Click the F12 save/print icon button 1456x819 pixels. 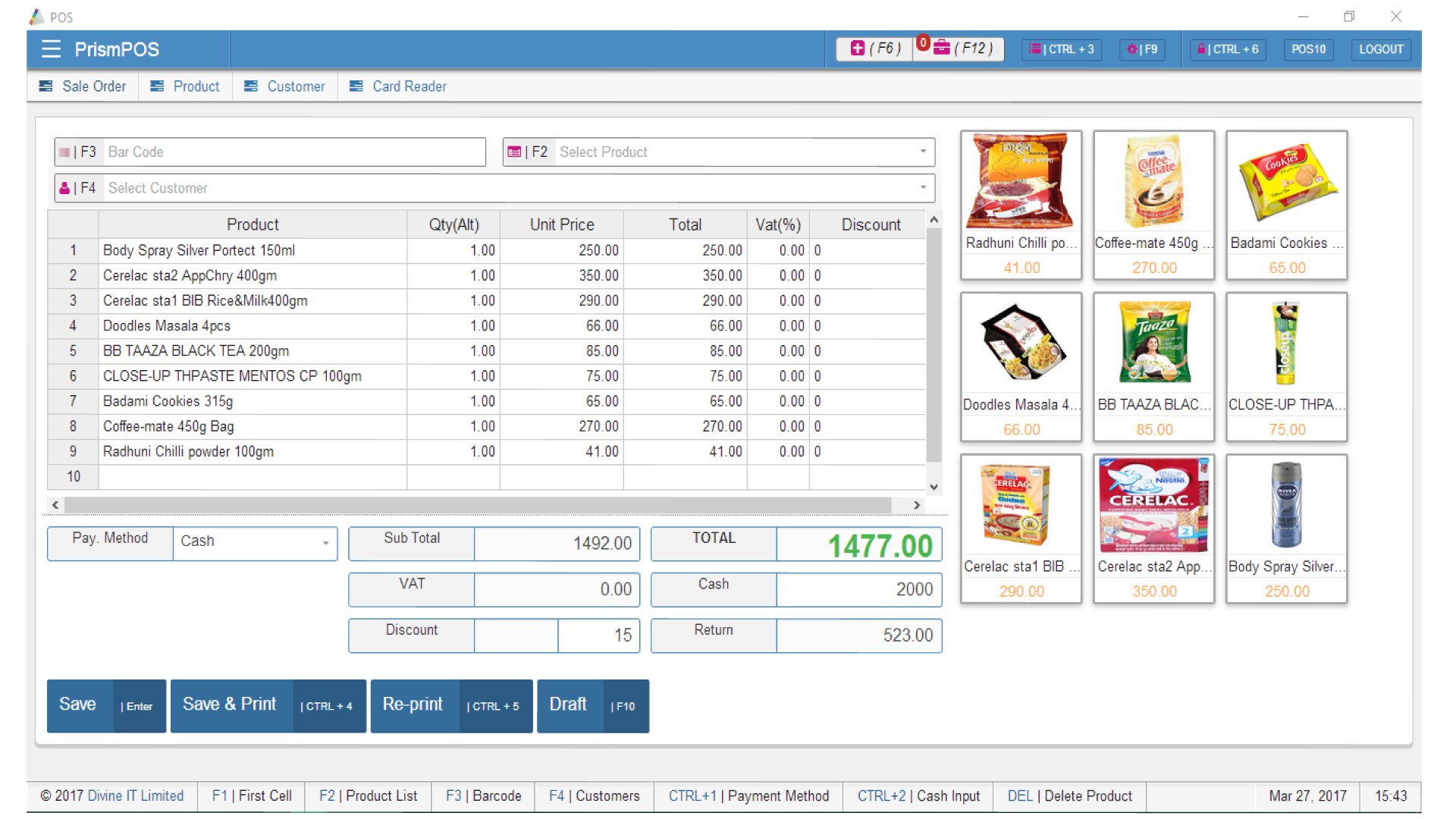tap(960, 49)
